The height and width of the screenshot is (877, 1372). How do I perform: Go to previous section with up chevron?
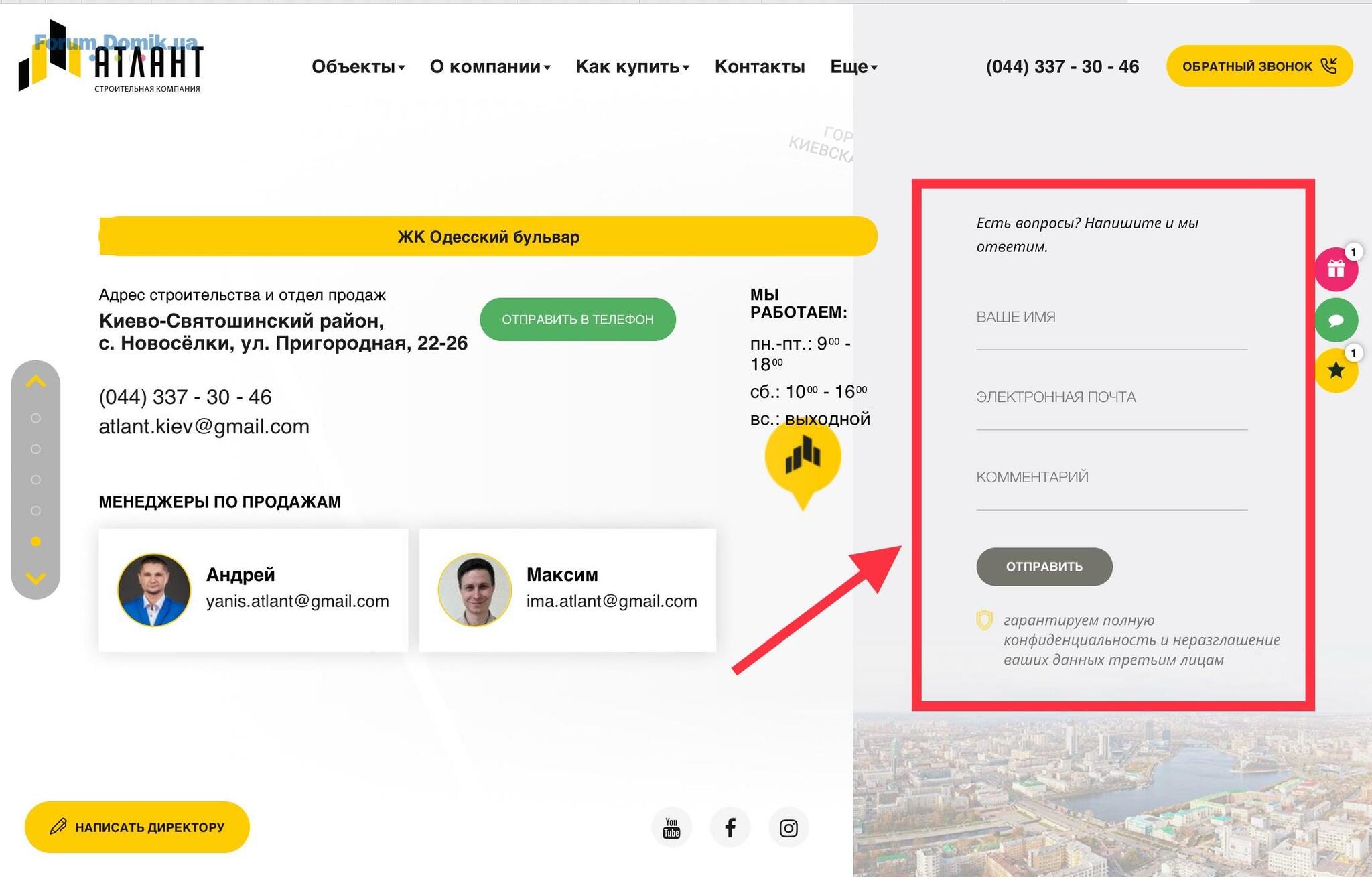tap(36, 381)
